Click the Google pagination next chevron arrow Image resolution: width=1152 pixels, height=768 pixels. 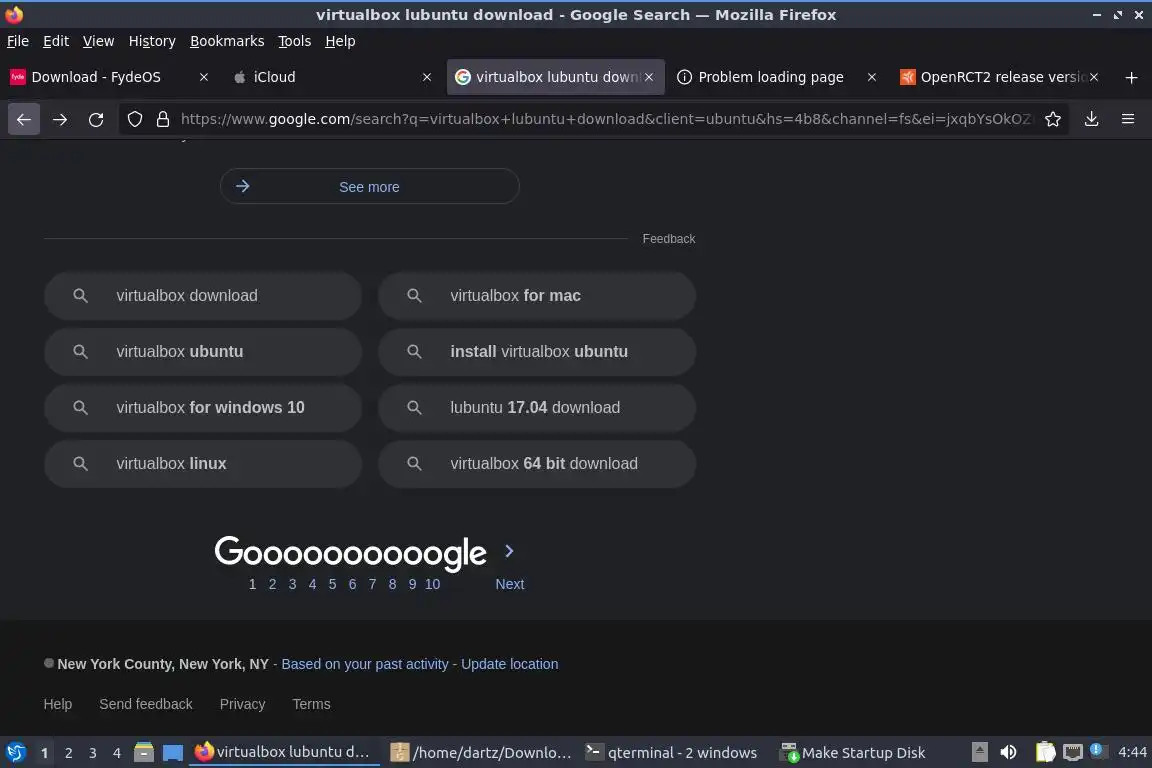tap(509, 551)
